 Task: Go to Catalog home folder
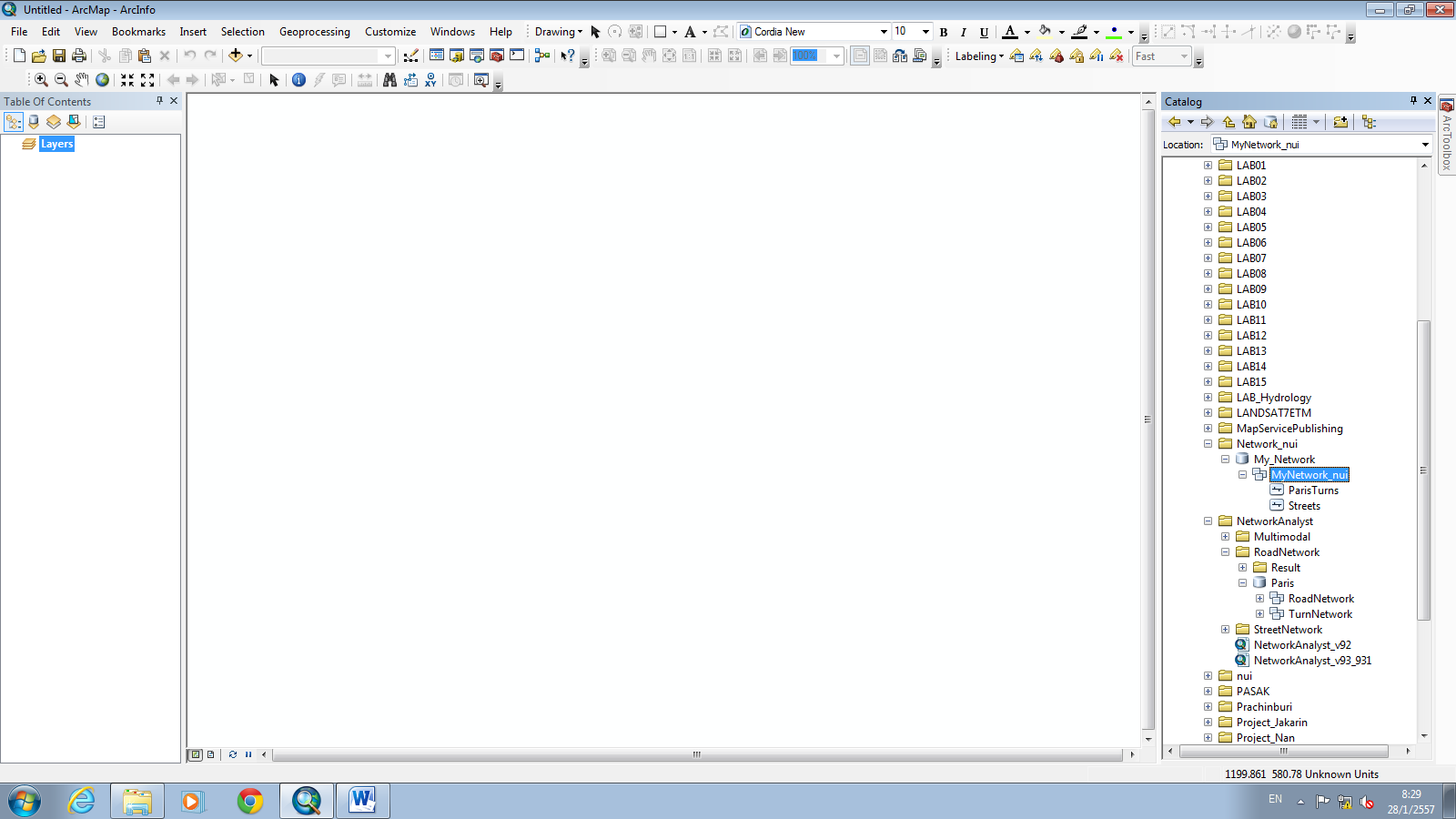tap(1249, 122)
